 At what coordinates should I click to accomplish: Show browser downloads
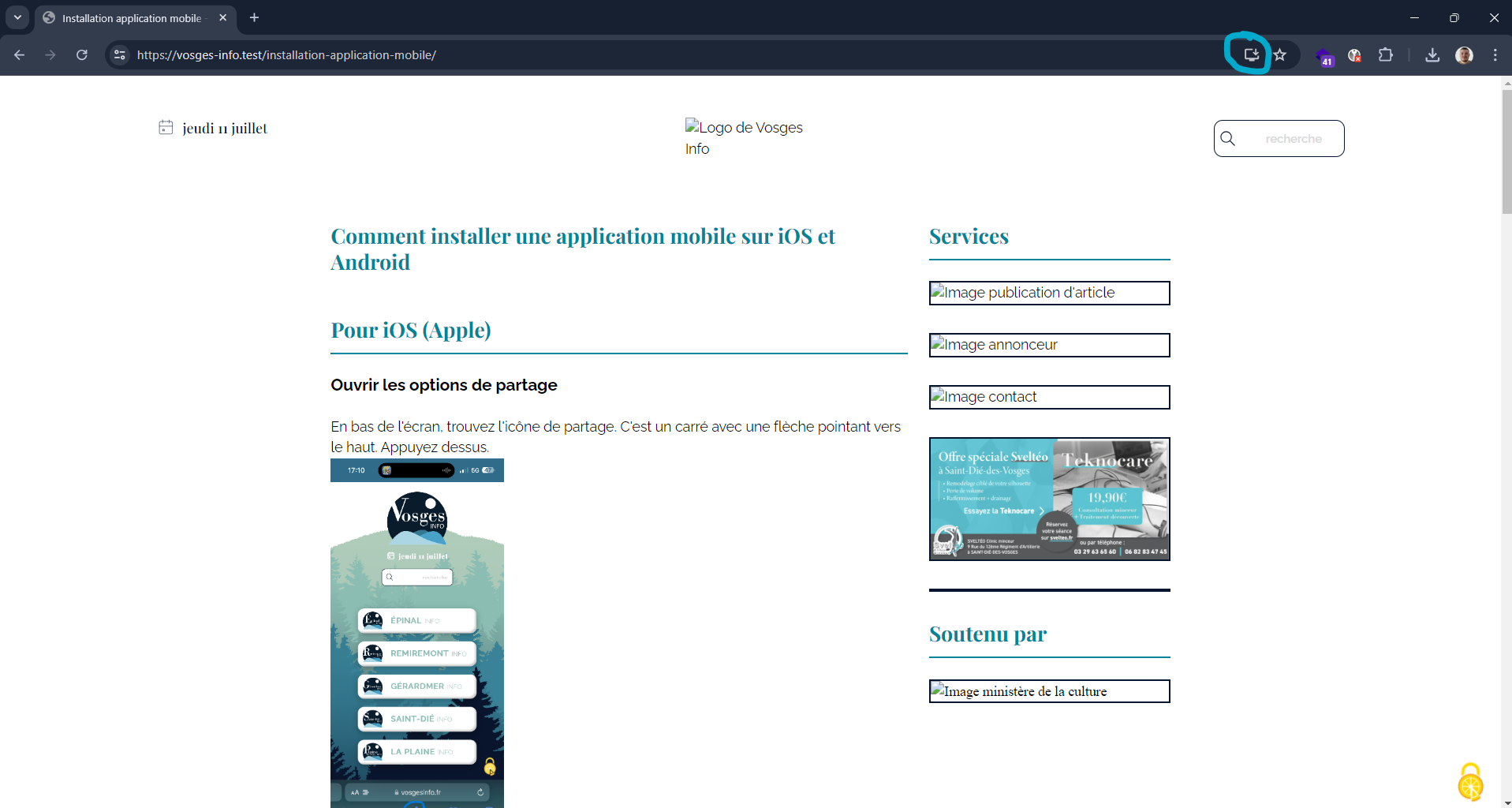(1433, 54)
